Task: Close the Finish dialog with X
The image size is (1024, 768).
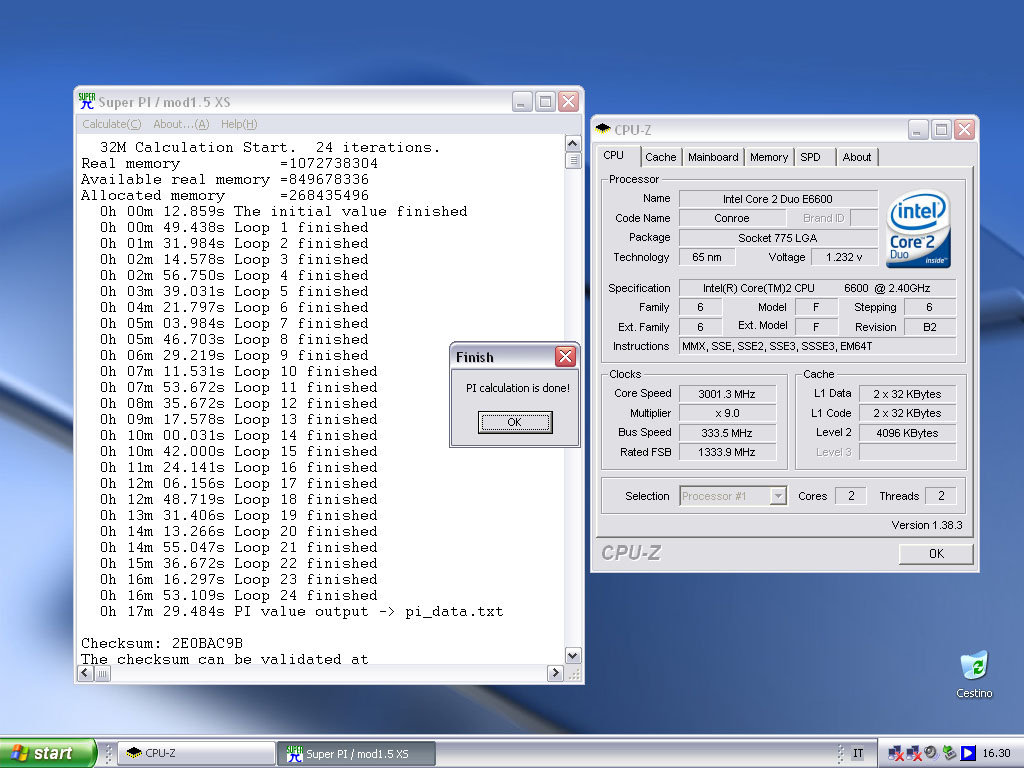Action: (x=565, y=357)
